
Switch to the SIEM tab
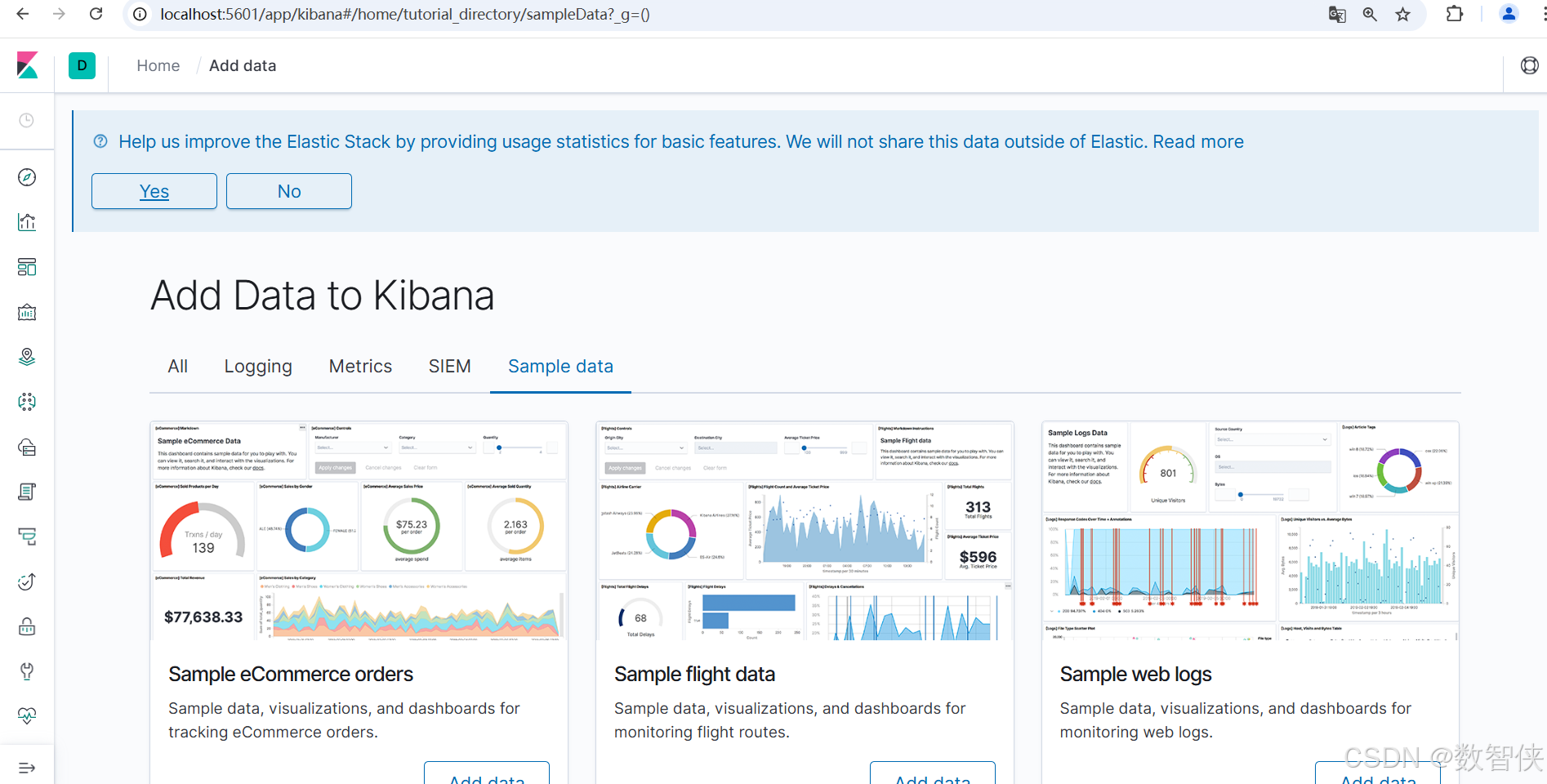450,366
